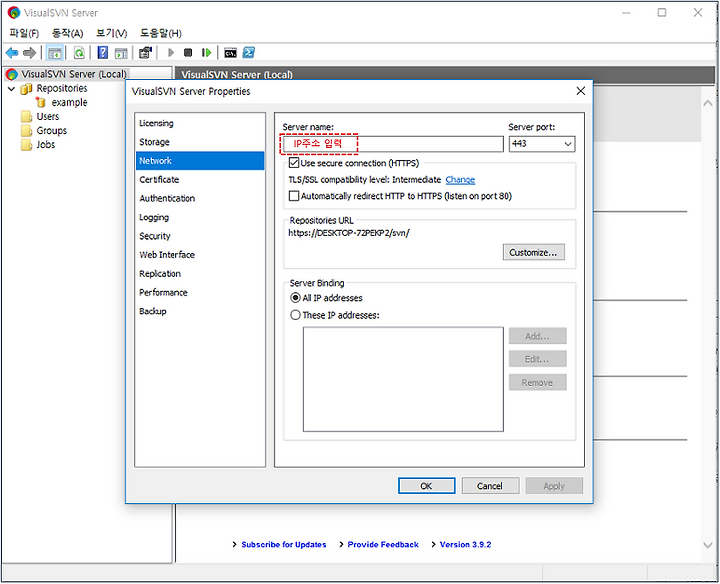Toggle the show/hide action pane icon
Viewport: 720px width, 584px height.
tap(121, 53)
